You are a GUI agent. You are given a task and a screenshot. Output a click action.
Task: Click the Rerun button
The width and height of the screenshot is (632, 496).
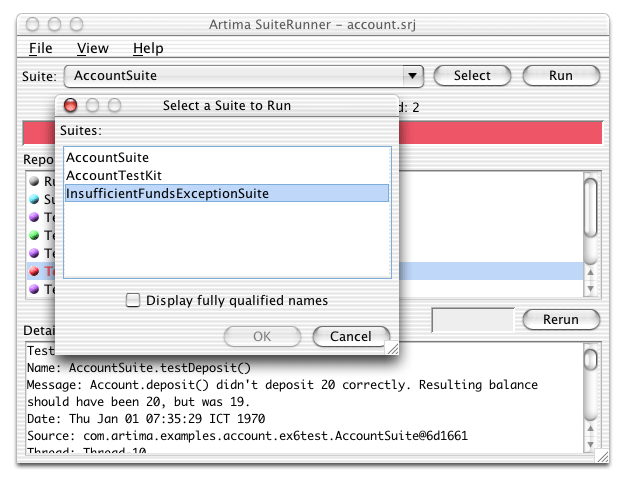(561, 320)
